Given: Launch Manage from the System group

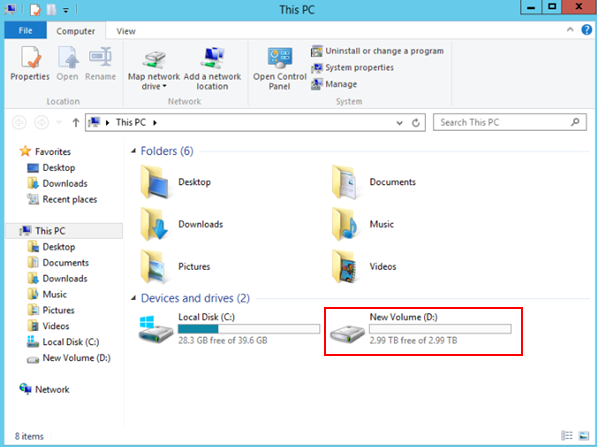Looking at the screenshot, I should click(334, 84).
